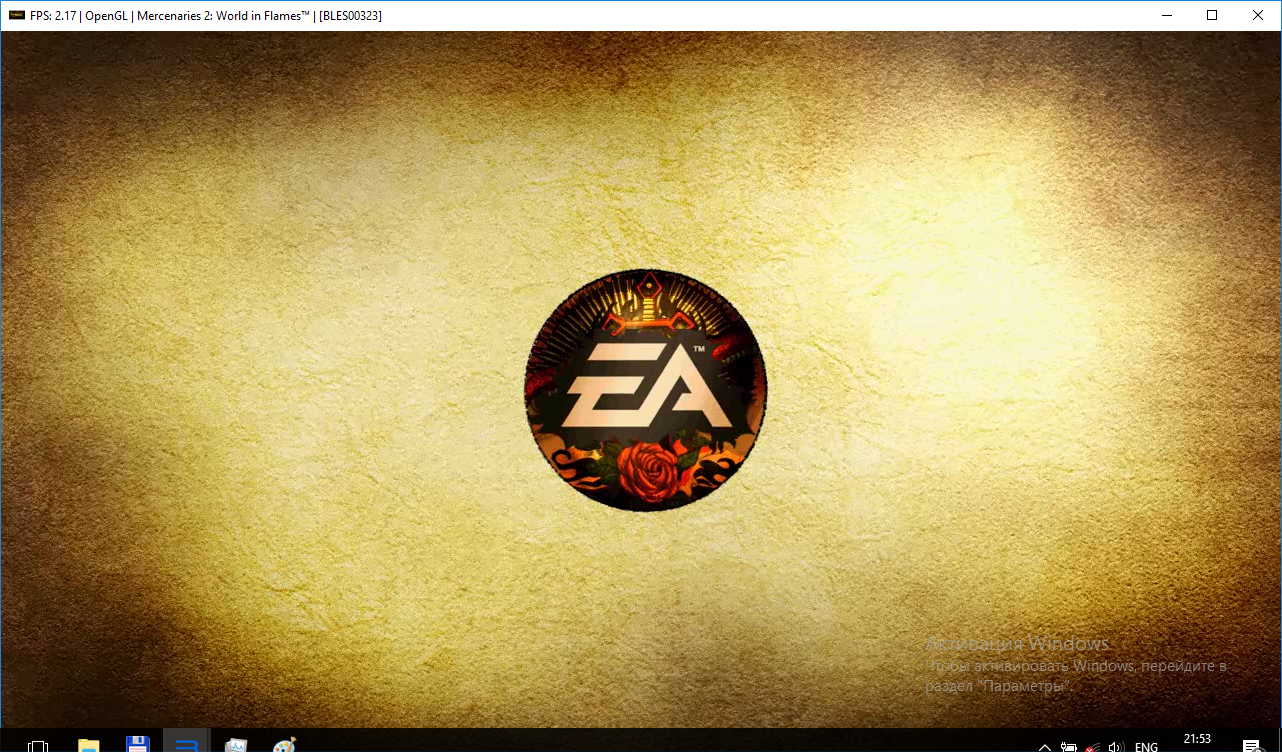
Task: Show hidden system tray icons
Action: (1045, 747)
